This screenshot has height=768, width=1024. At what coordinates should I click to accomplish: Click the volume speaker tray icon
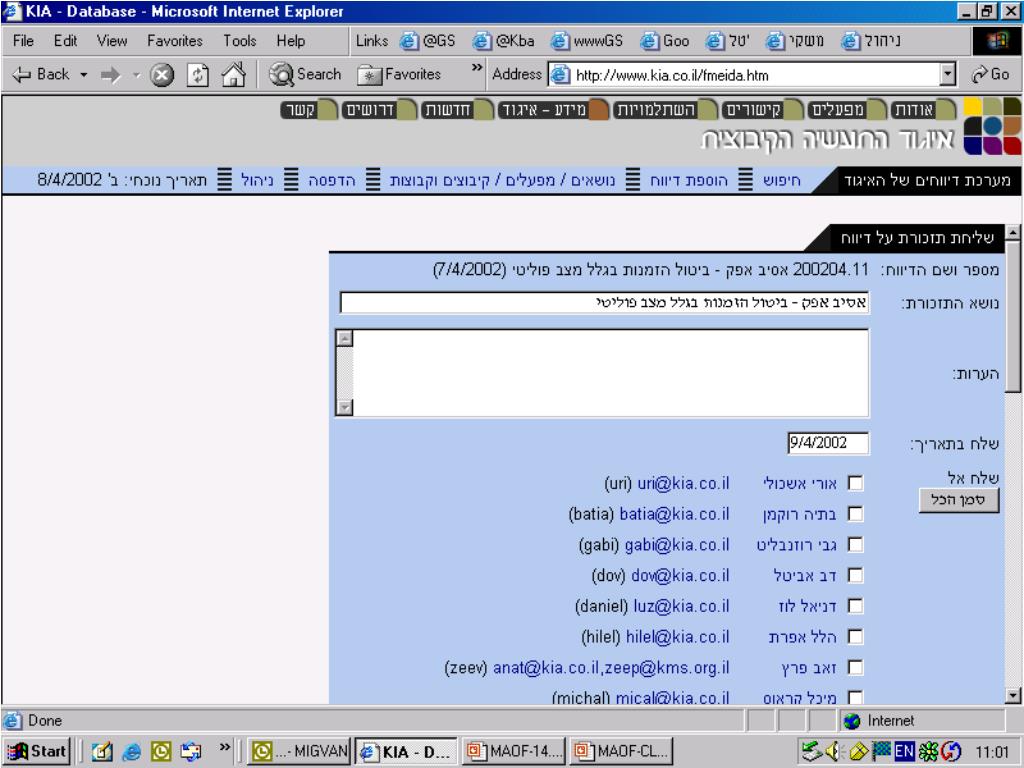(x=833, y=752)
